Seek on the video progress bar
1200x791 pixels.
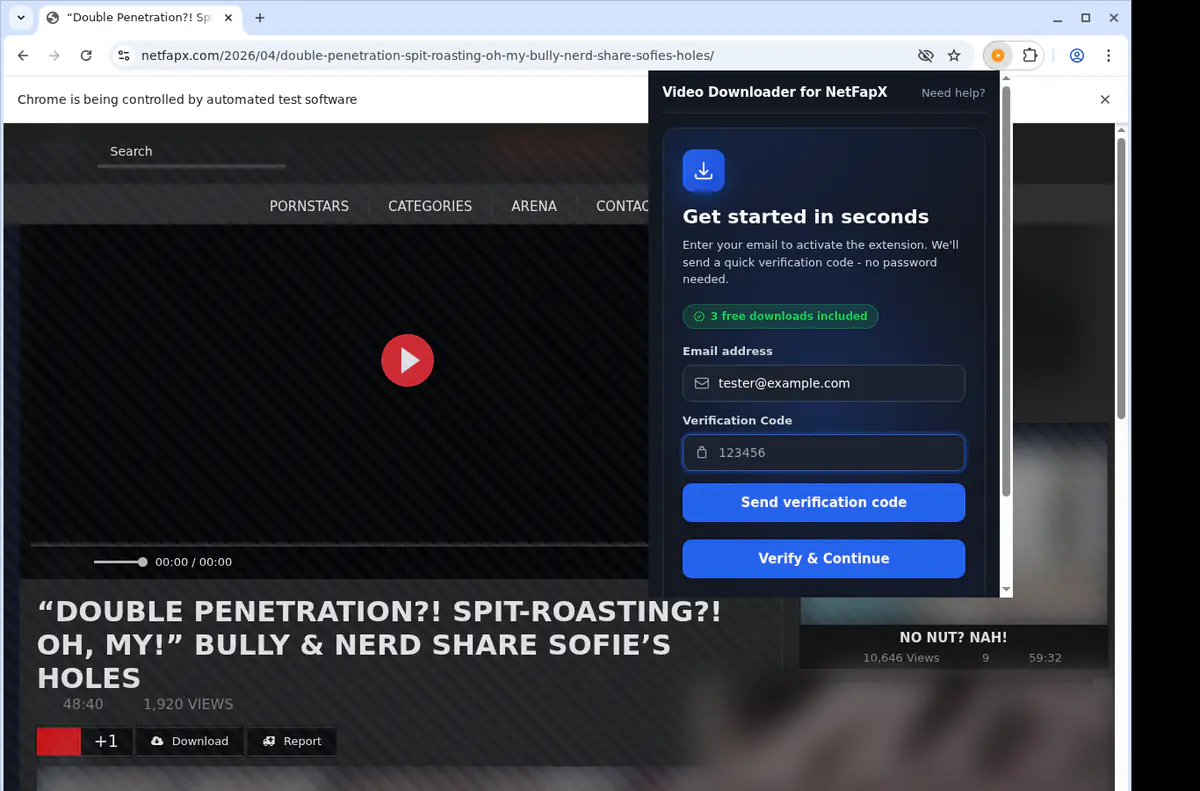(339, 545)
